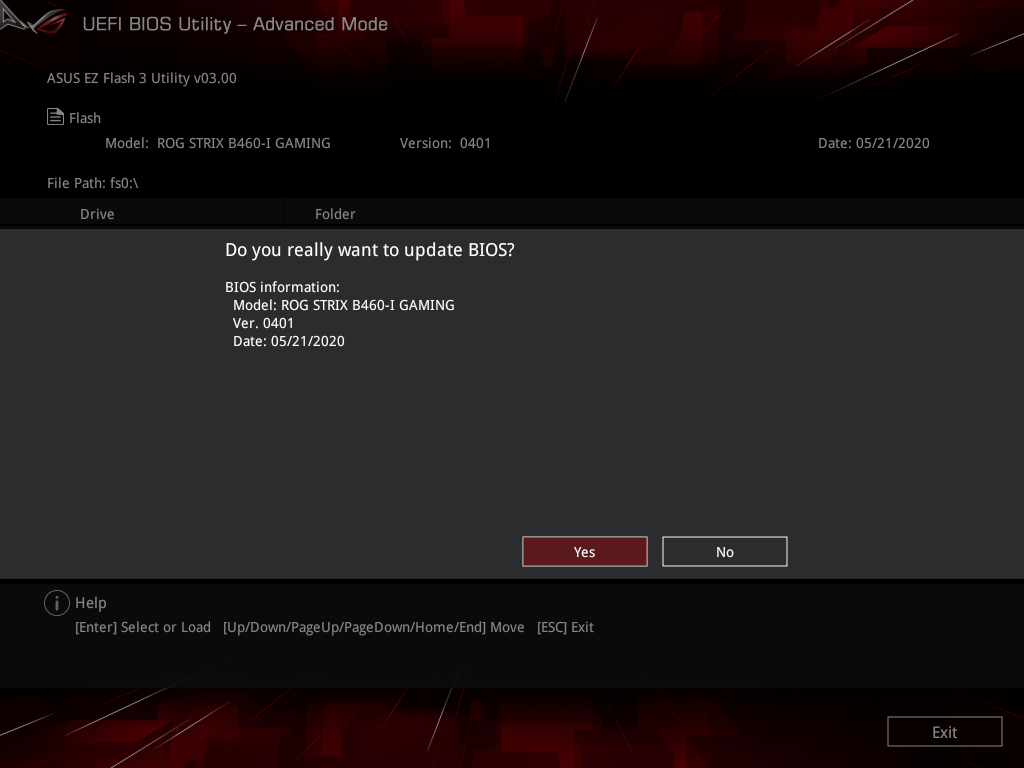Click header Model ROG STRIX B460-I GAMING
Screen dimensions: 1024x768
coord(217,143)
